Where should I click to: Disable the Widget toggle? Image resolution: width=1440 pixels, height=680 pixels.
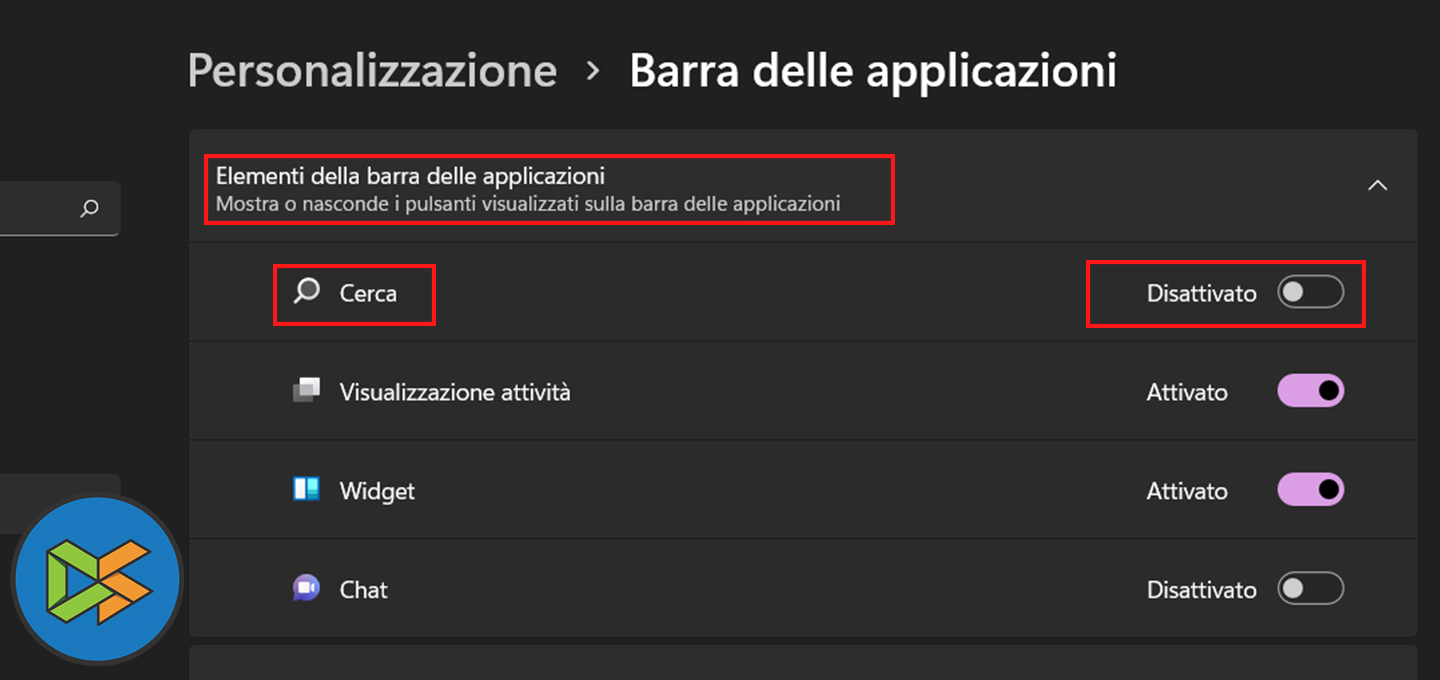coord(1310,490)
